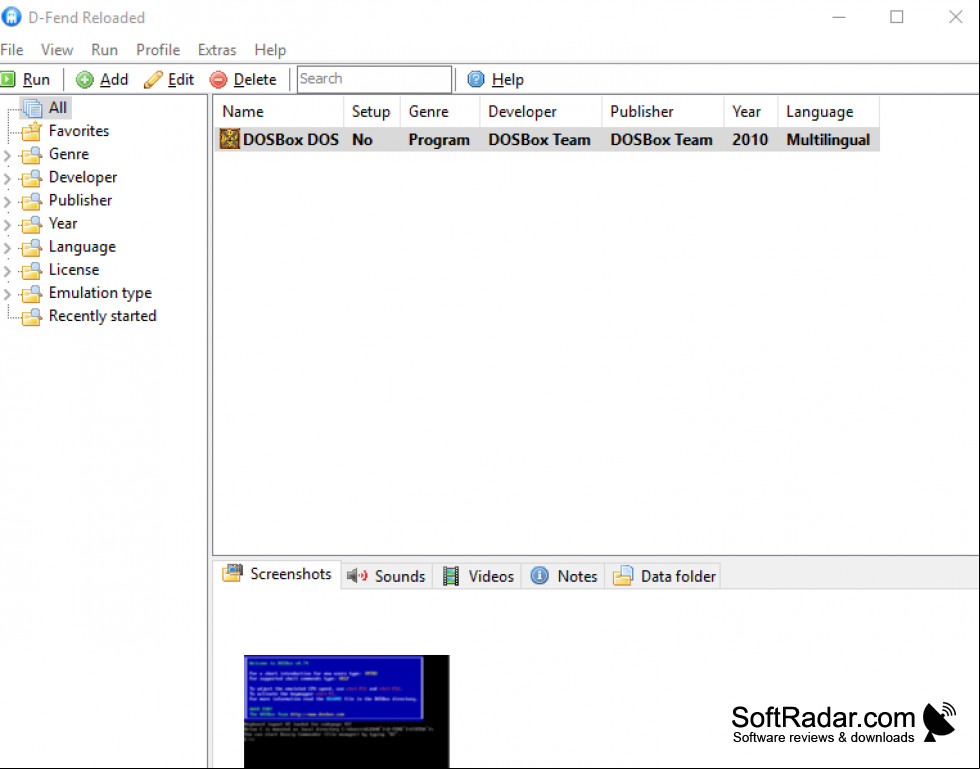The image size is (980, 769).
Task: Switch to the Videos tab
Action: coord(479,576)
